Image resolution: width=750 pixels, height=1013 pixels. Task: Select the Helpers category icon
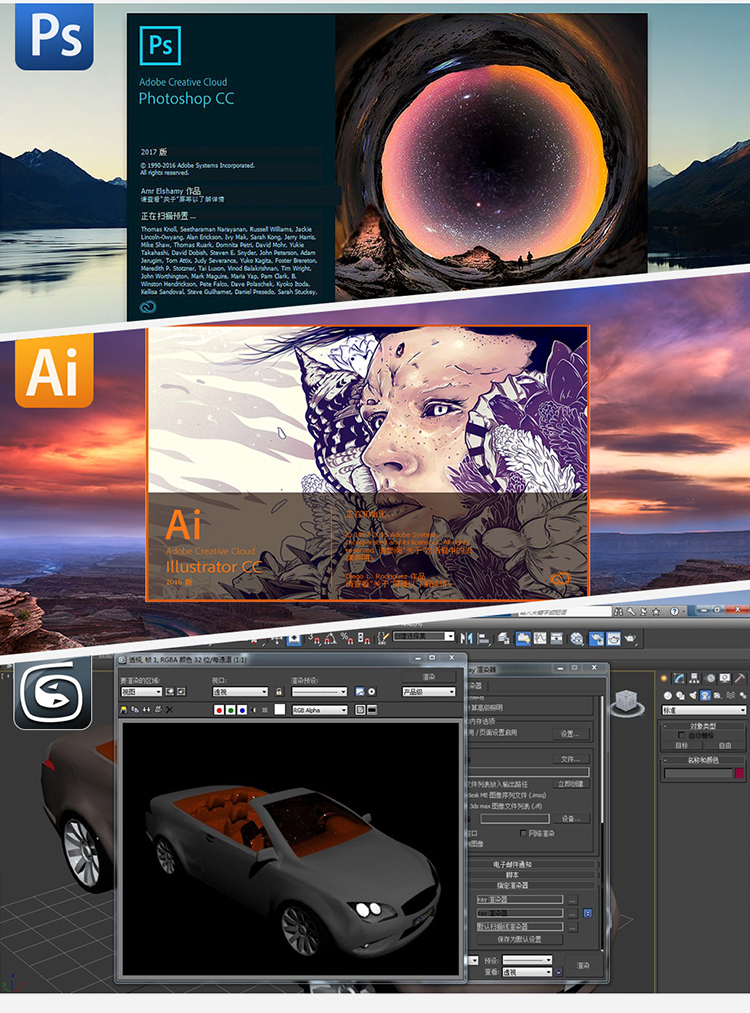pos(717,695)
